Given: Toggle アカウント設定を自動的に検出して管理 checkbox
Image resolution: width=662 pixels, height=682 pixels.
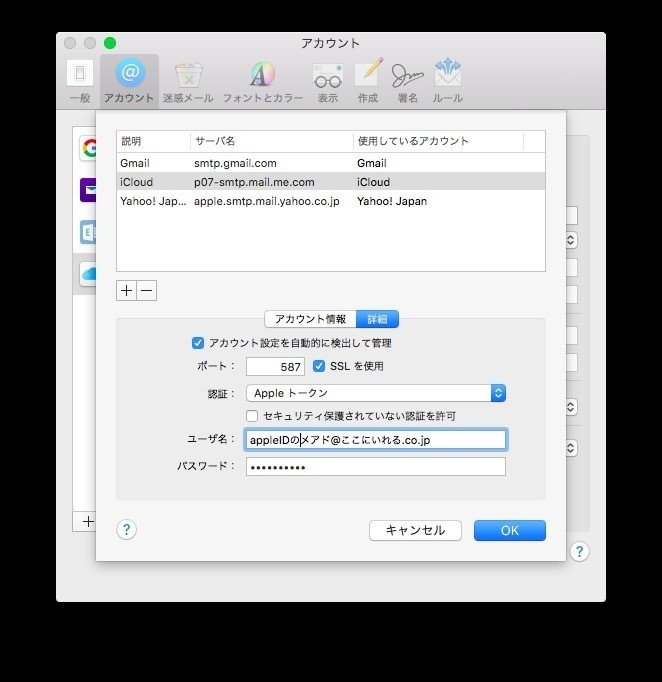Looking at the screenshot, I should point(197,343).
